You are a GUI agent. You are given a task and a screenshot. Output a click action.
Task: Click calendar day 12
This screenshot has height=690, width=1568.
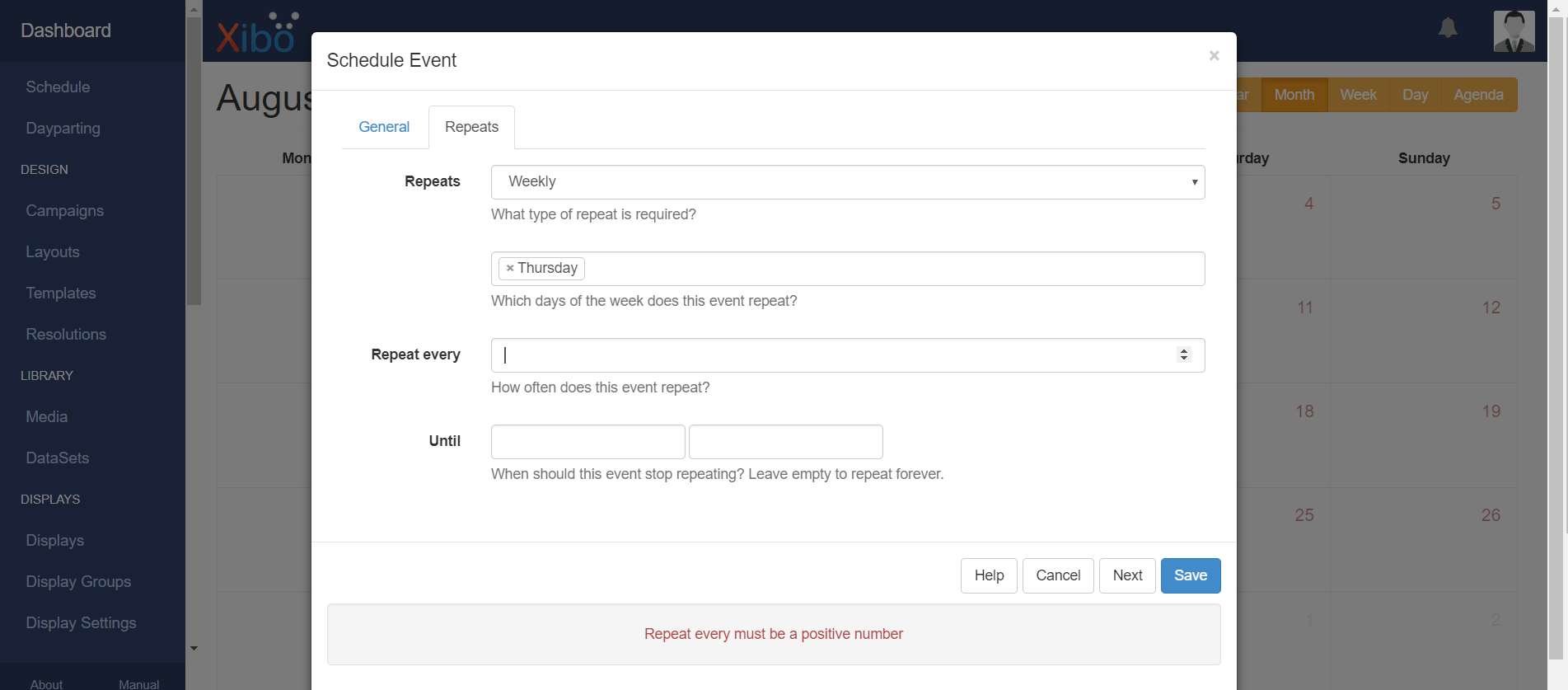tap(1491, 307)
